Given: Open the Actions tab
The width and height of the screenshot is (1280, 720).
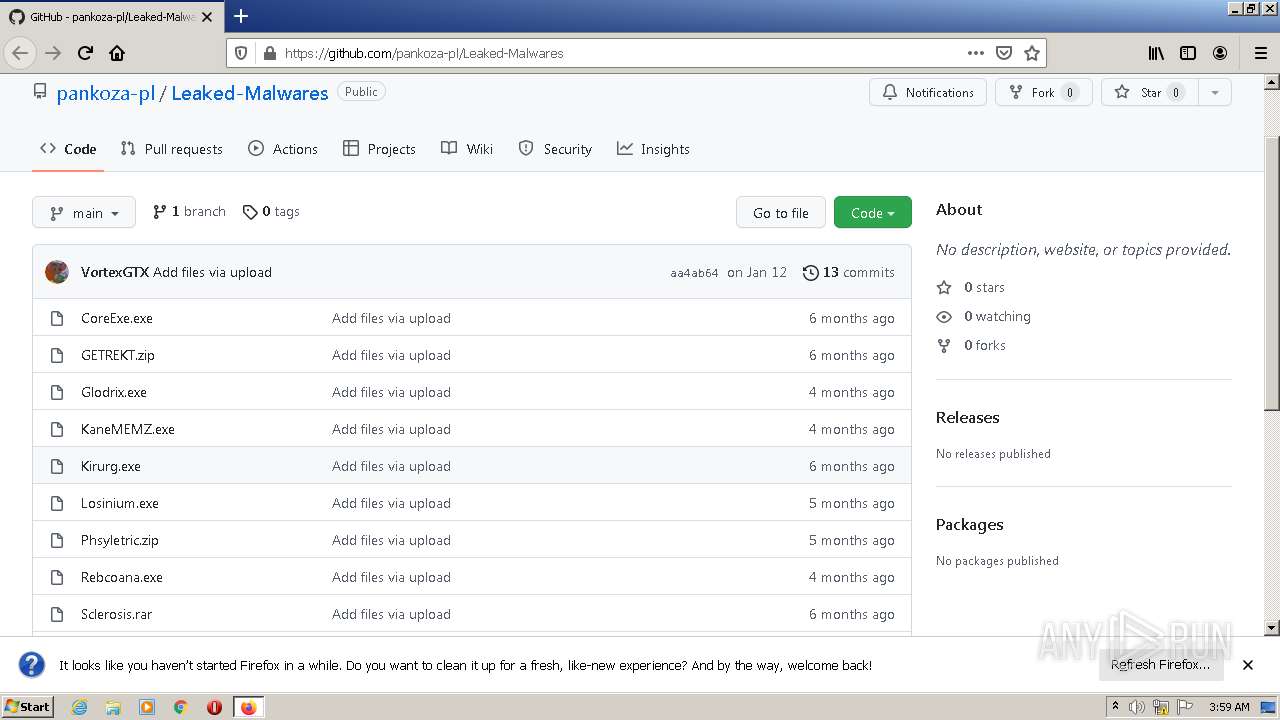Looking at the screenshot, I should [x=283, y=149].
